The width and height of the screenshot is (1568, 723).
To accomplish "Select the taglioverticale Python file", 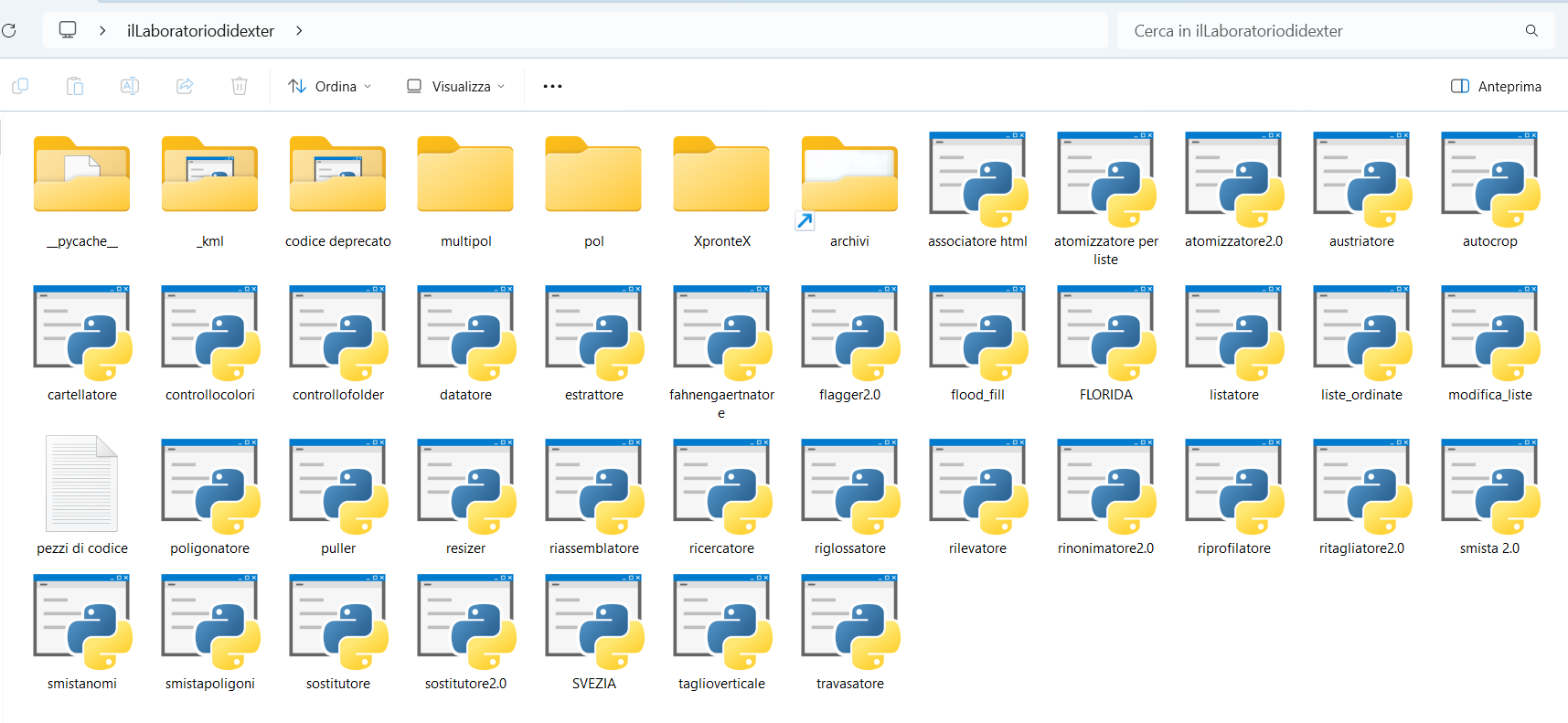I will [x=722, y=634].
